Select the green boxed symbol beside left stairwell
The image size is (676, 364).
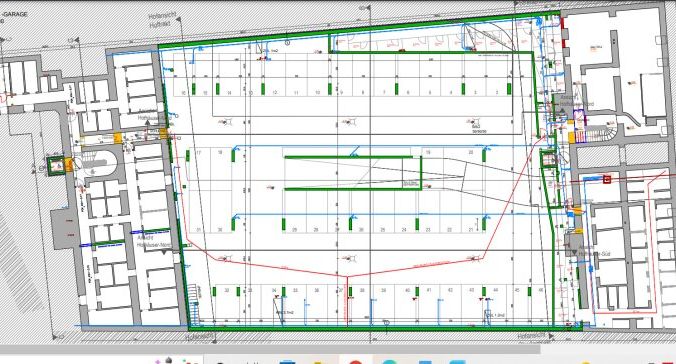(55, 165)
